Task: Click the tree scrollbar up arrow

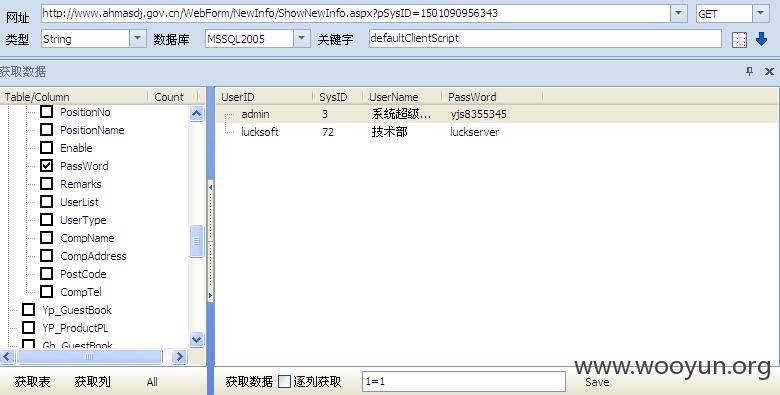Action: click(196, 114)
